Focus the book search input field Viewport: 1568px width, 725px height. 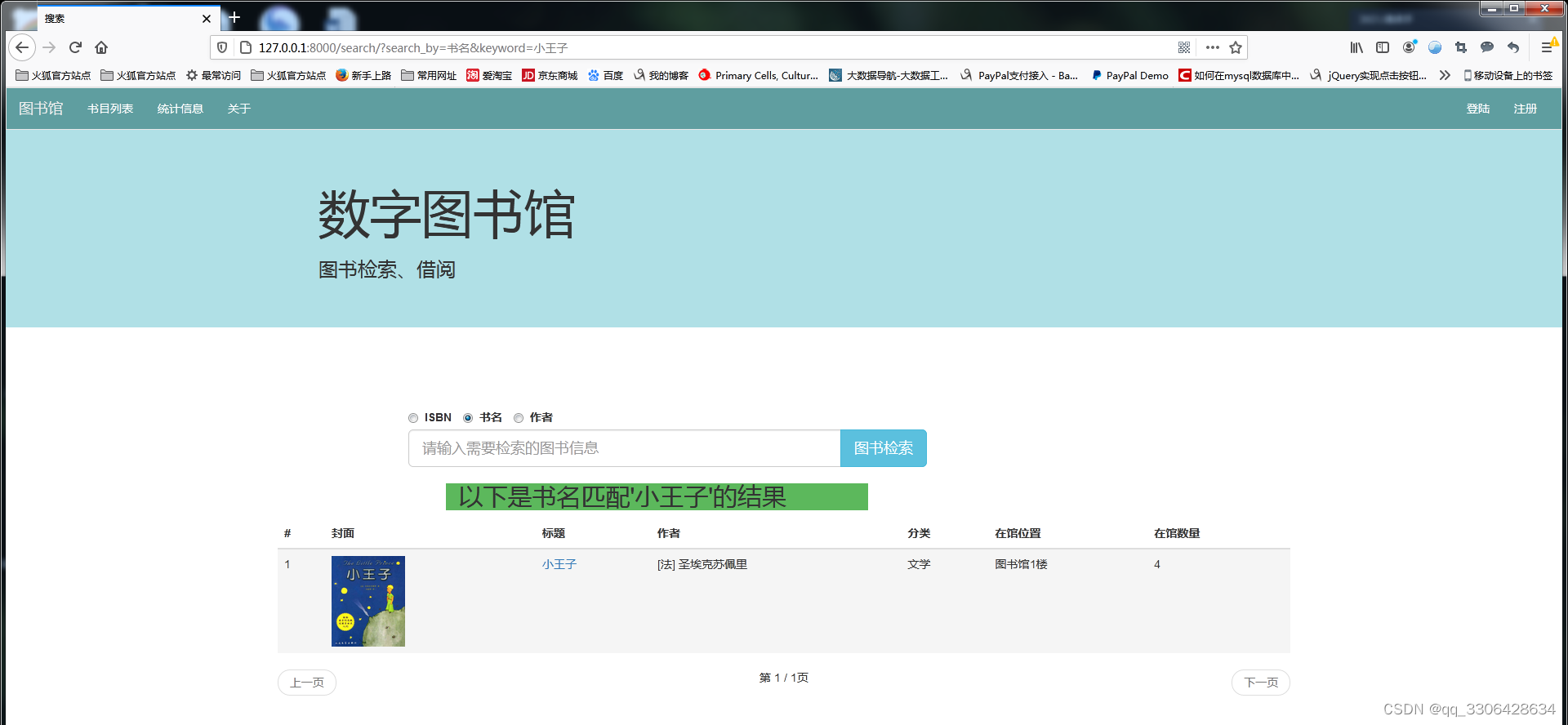(625, 448)
